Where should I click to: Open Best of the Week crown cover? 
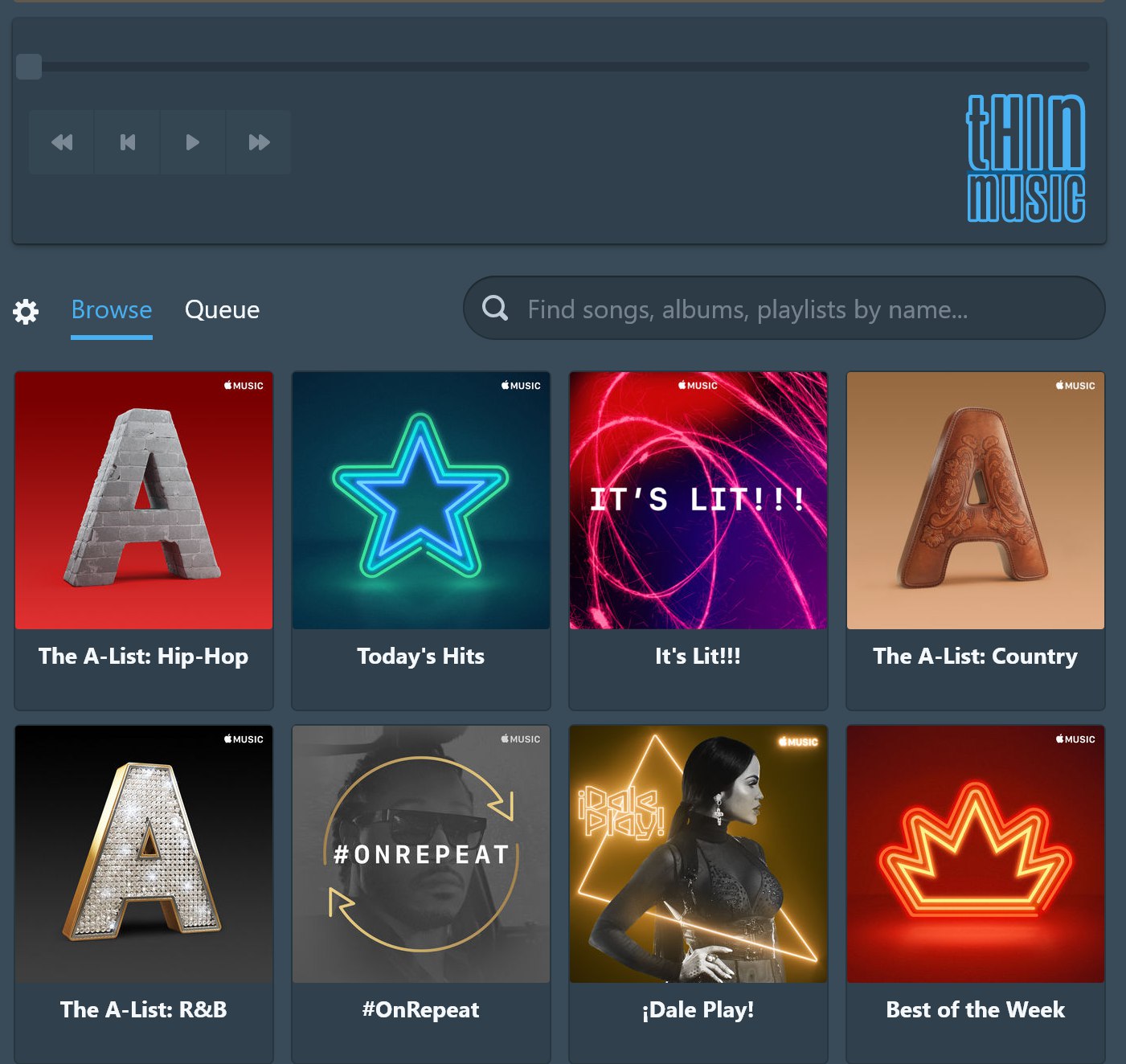point(976,854)
